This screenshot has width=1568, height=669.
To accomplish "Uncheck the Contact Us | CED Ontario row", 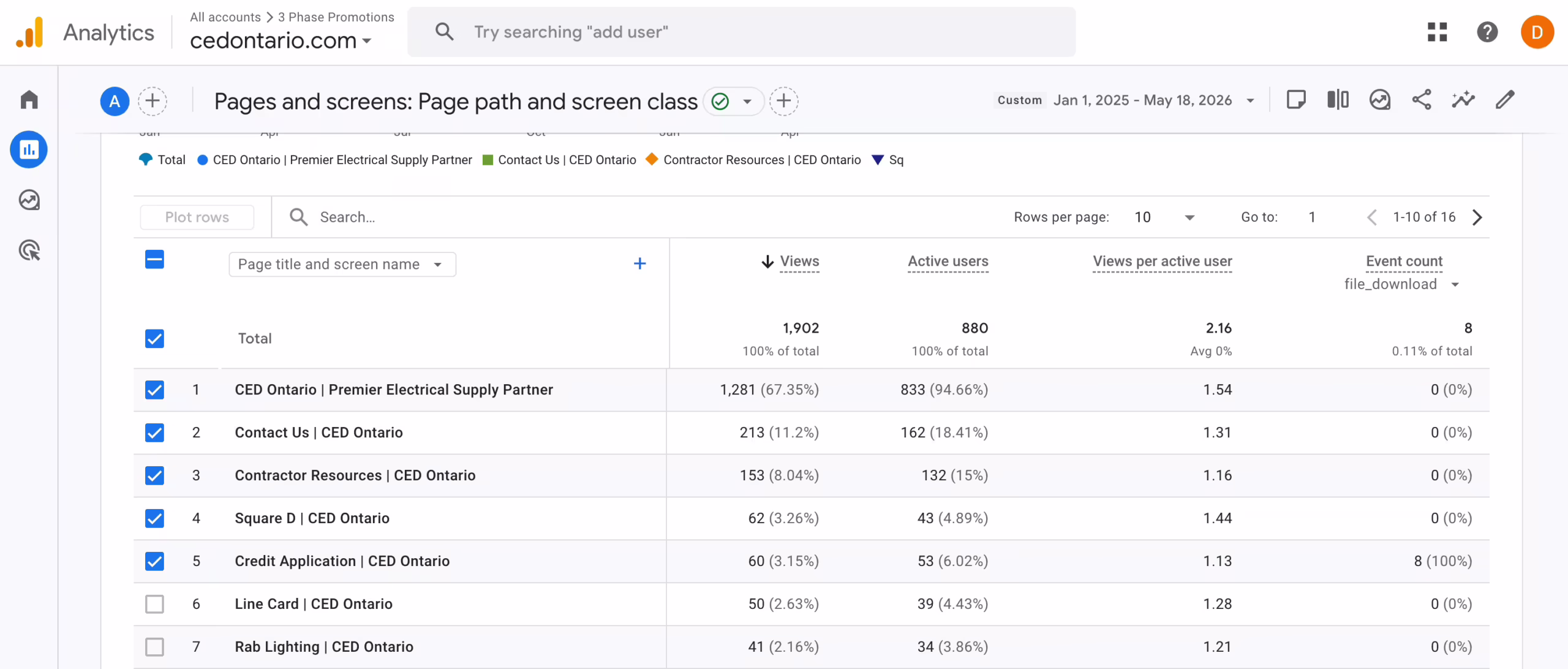I will pos(154,433).
